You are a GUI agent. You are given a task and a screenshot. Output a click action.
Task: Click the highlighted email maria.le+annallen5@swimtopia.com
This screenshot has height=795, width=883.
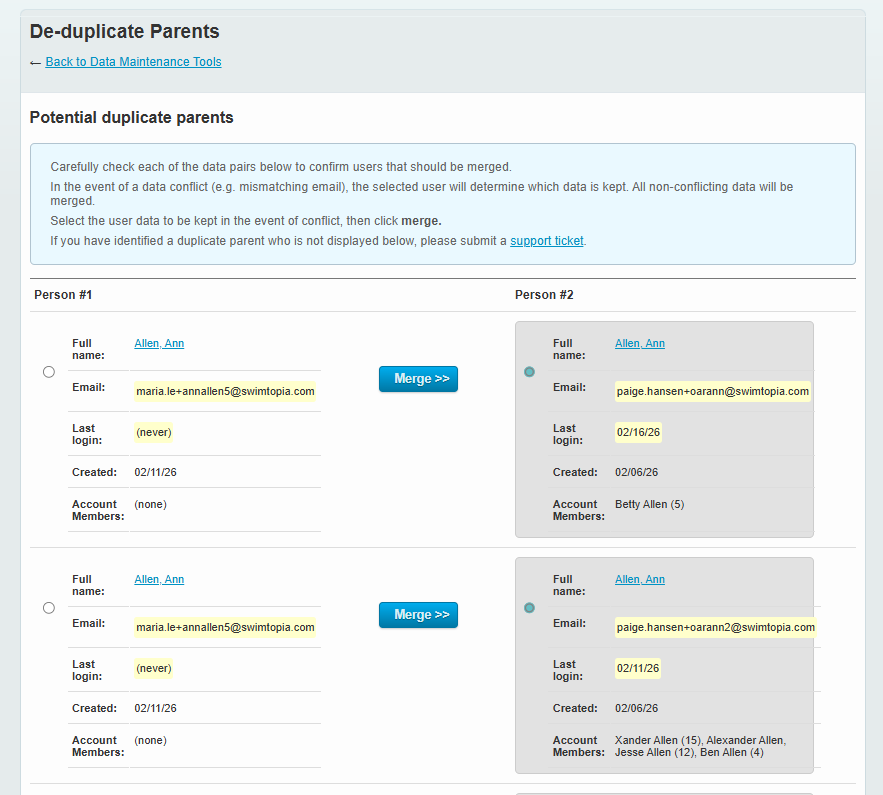[223, 391]
